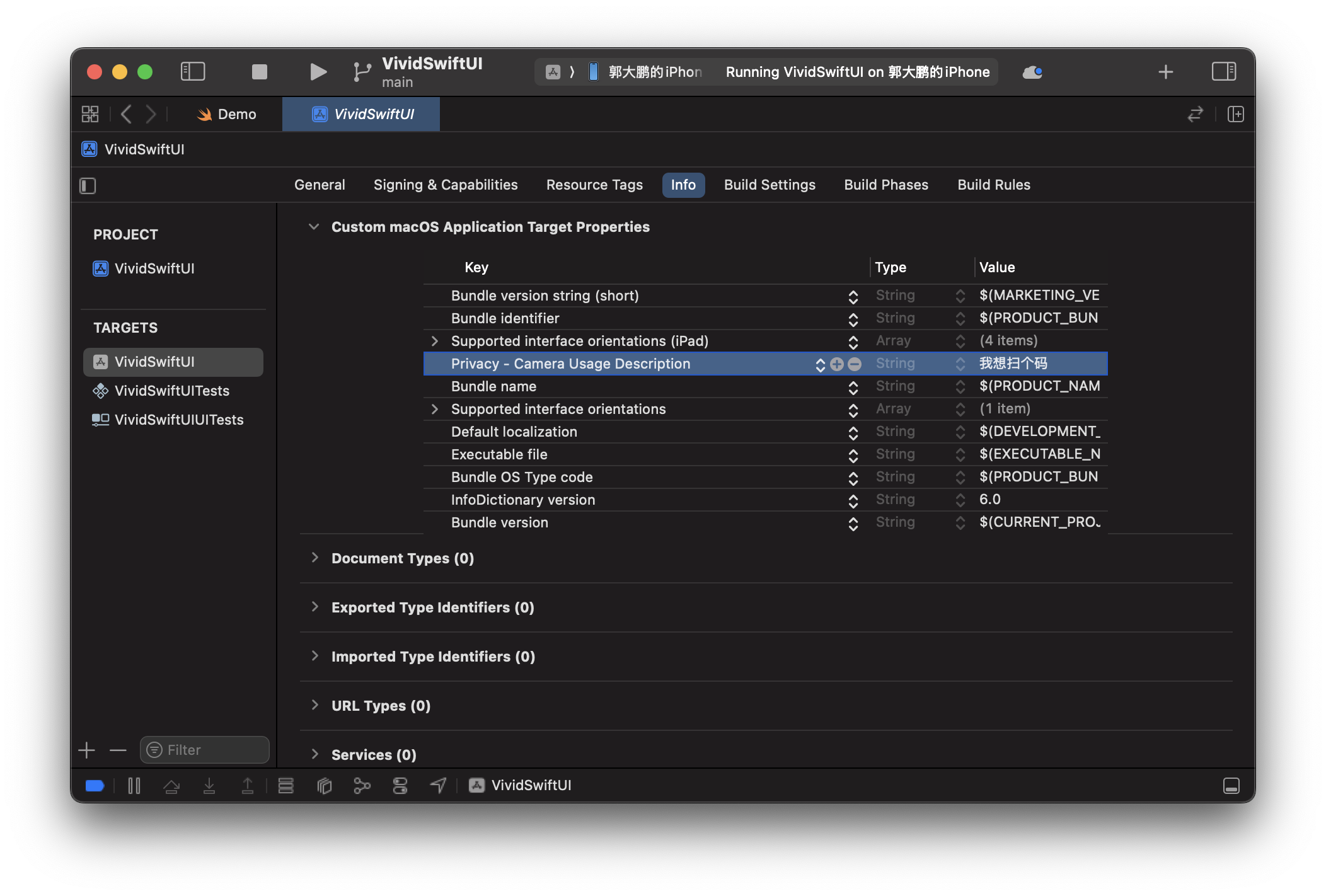
Task: Open the Debug Memory Graph icon
Action: tap(362, 786)
